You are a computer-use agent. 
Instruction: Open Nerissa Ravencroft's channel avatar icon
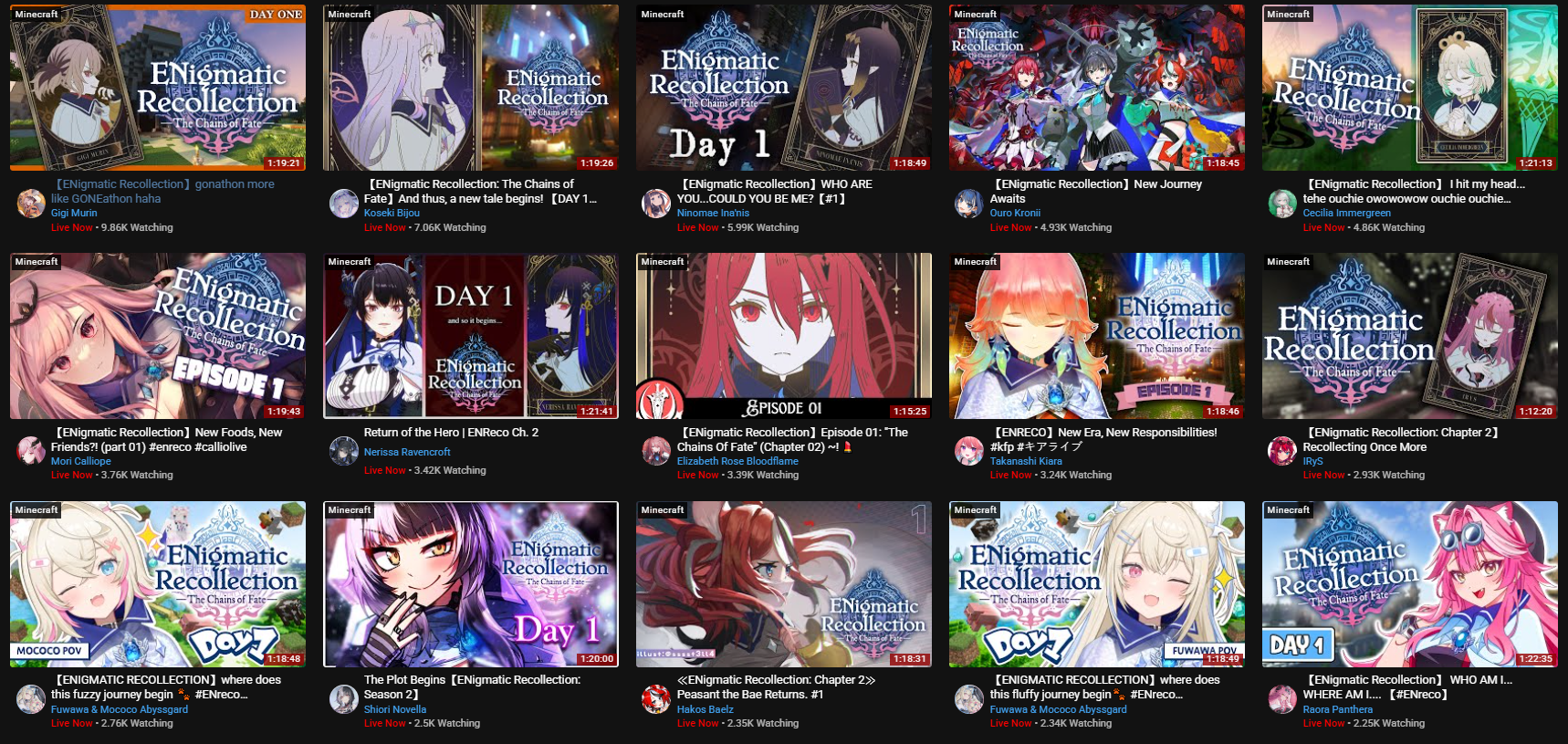(344, 451)
